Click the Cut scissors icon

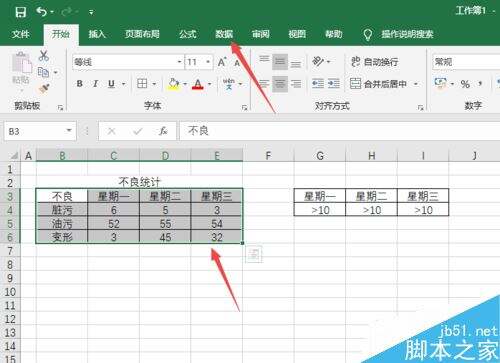44,56
